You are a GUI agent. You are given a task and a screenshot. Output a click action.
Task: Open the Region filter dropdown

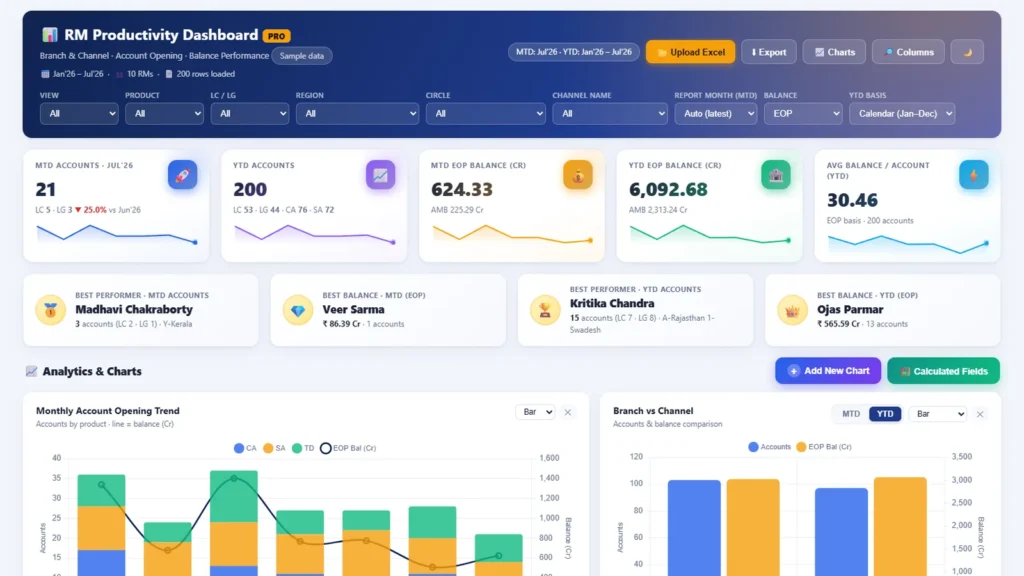click(x=357, y=114)
